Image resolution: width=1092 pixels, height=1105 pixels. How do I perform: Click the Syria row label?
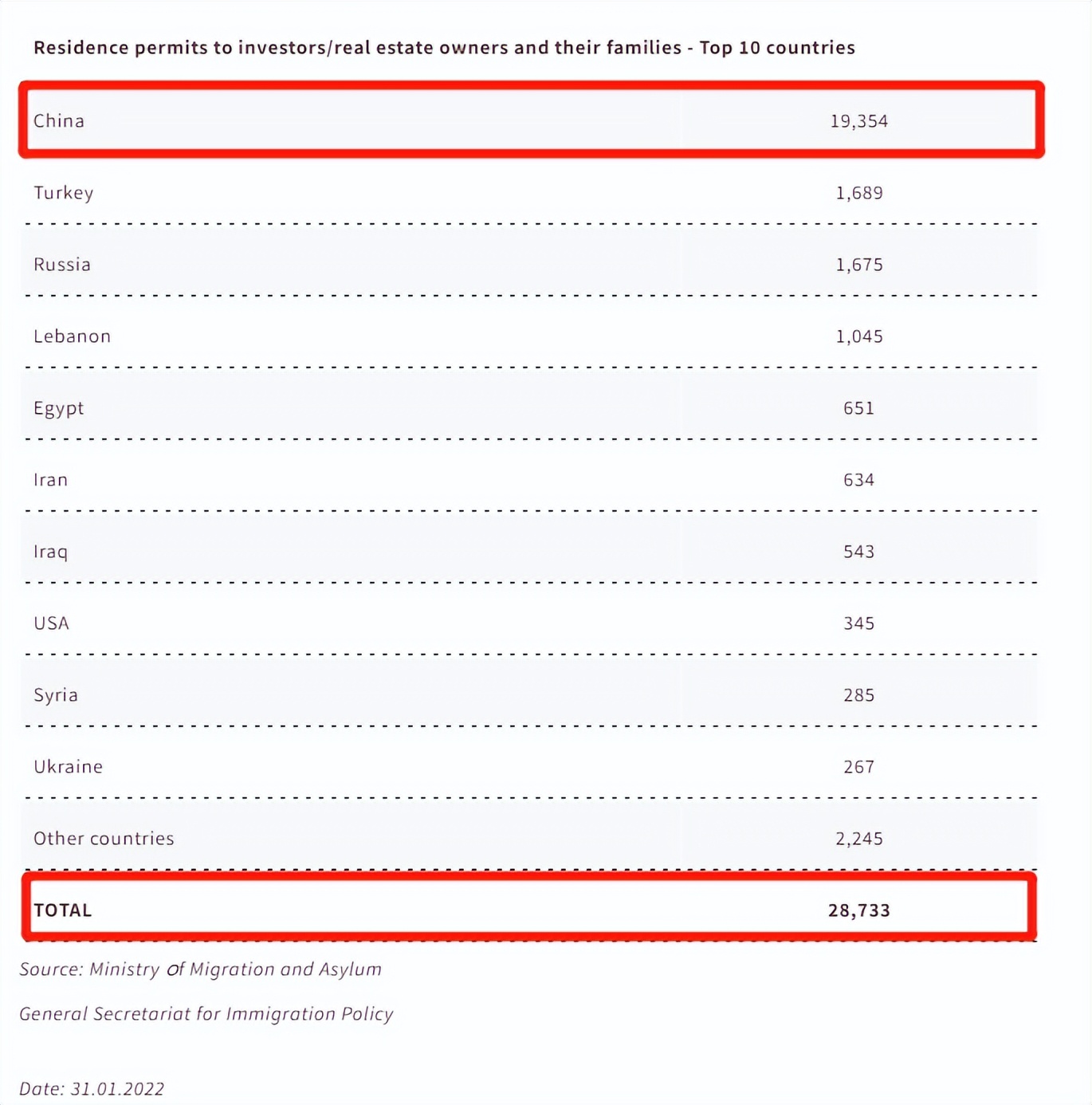point(56,696)
